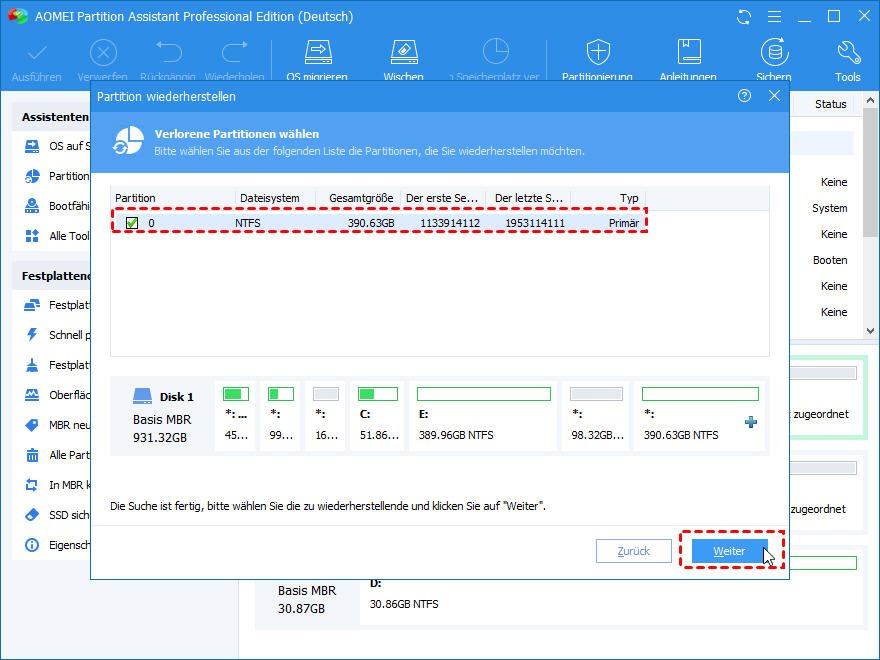Viewport: 880px width, 660px height.
Task: Select the 98.32GB unallocated partition block
Action: coord(597,415)
